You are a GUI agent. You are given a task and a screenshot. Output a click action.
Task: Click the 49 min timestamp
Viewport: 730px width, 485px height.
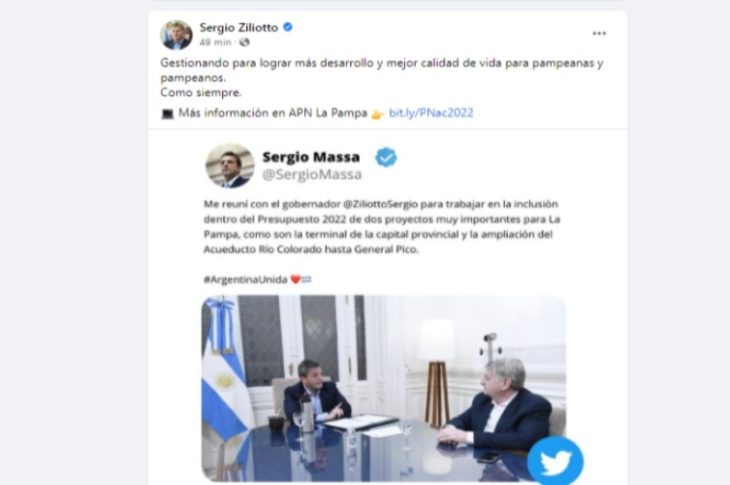[216, 42]
